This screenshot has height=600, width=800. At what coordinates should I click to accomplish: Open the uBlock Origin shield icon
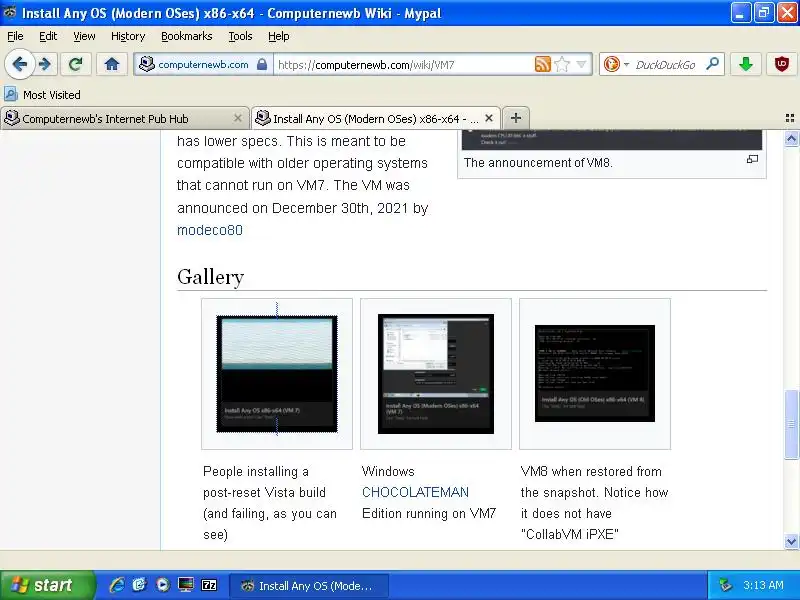click(x=782, y=64)
